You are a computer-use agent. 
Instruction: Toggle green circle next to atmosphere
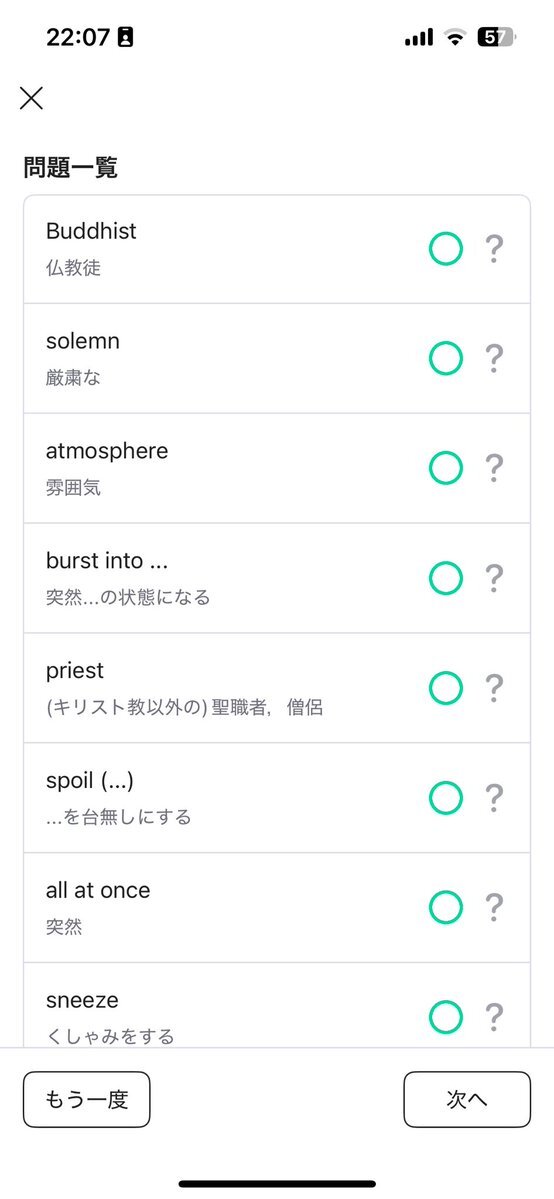446,469
